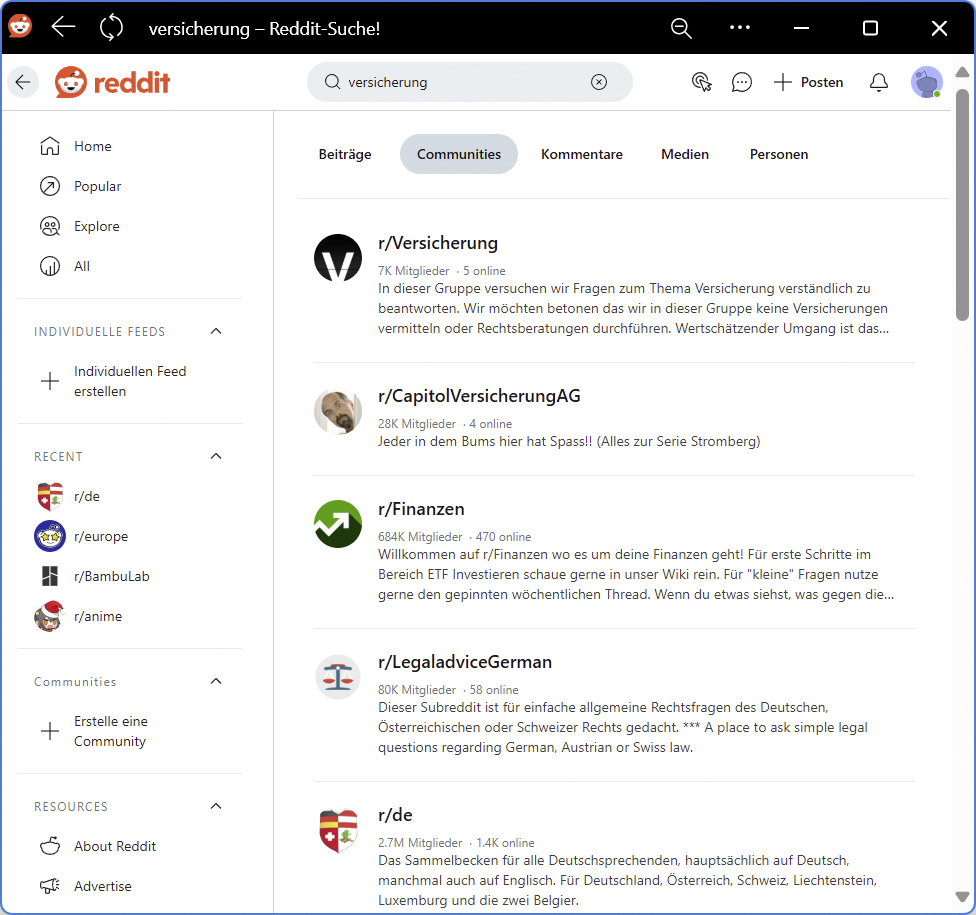Click r/de crest avatar in results

(338, 830)
